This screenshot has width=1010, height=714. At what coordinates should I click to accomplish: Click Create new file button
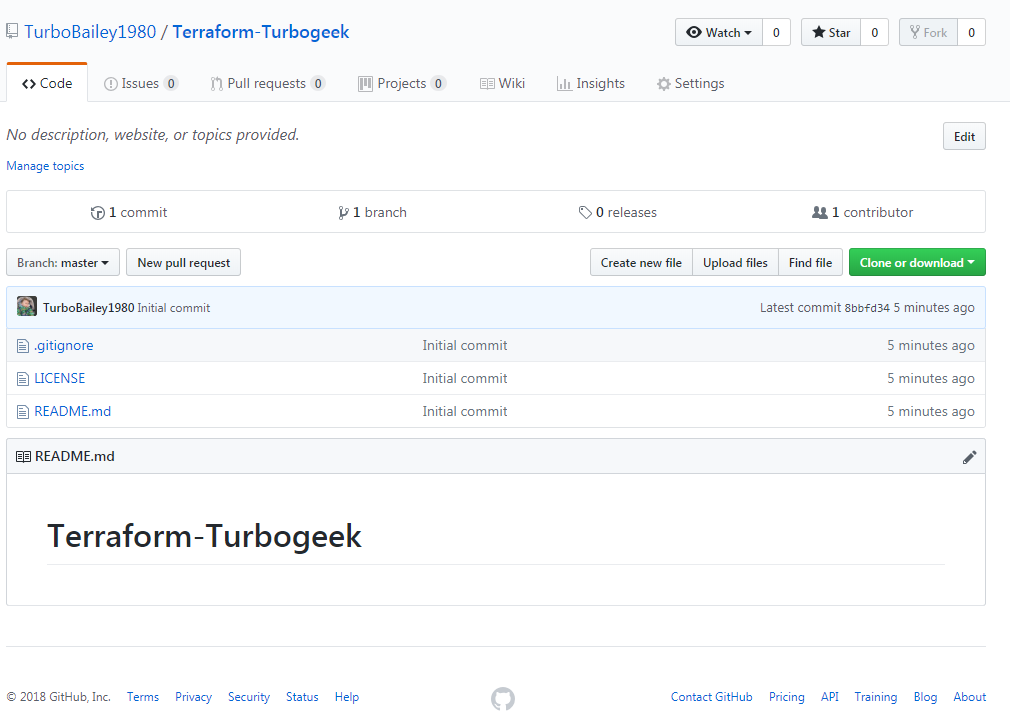[641, 262]
